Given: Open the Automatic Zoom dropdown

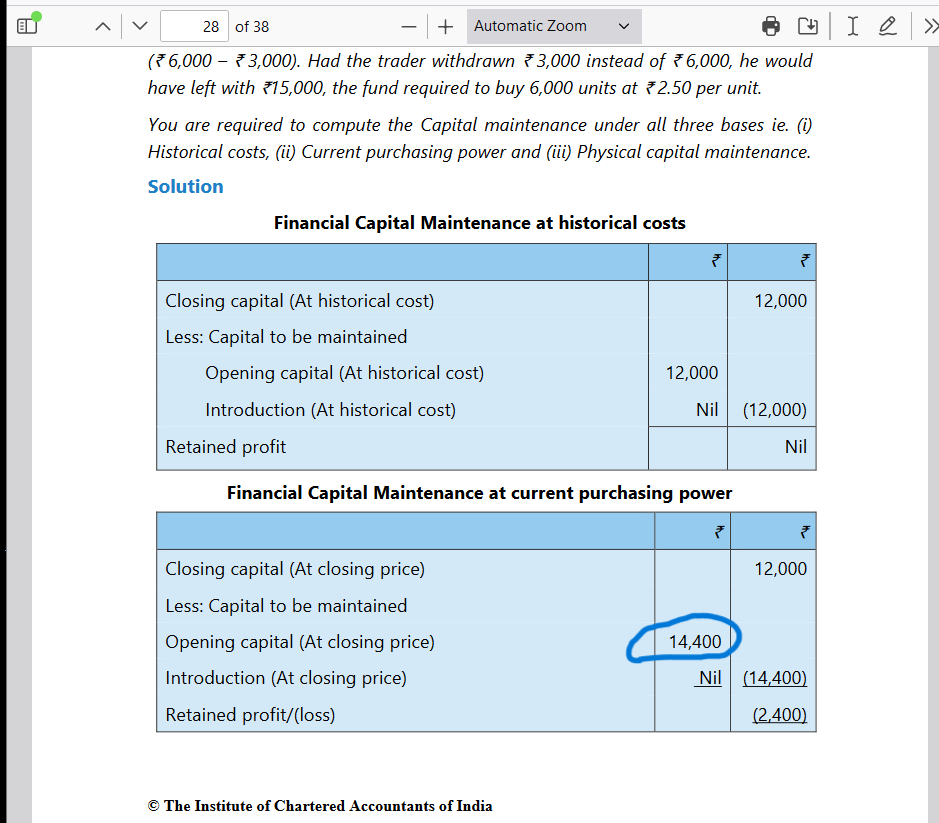Looking at the screenshot, I should click(553, 26).
